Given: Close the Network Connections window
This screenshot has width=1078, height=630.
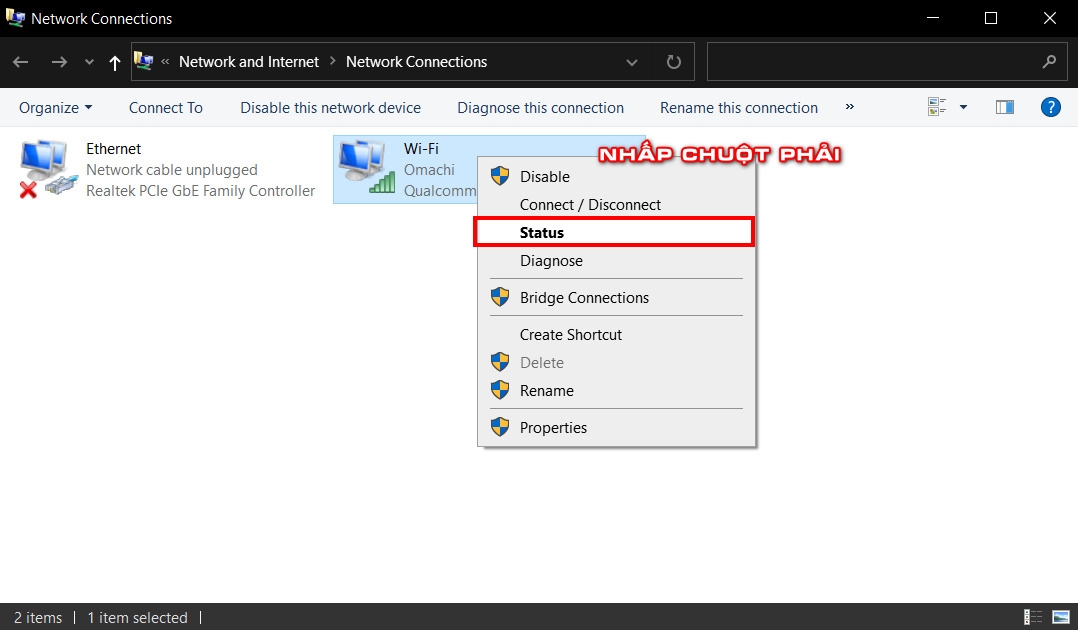Looking at the screenshot, I should pyautogui.click(x=1049, y=18).
